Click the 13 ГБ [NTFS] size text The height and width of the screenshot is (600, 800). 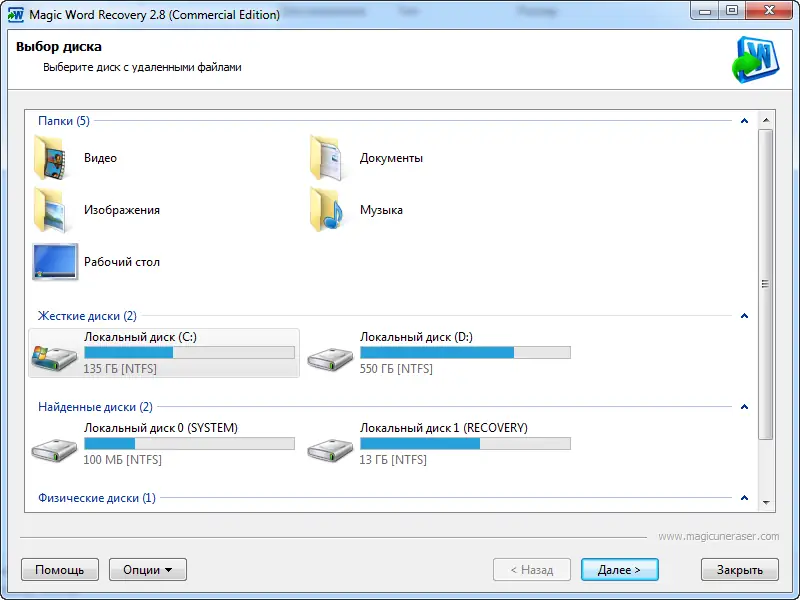click(x=393, y=459)
